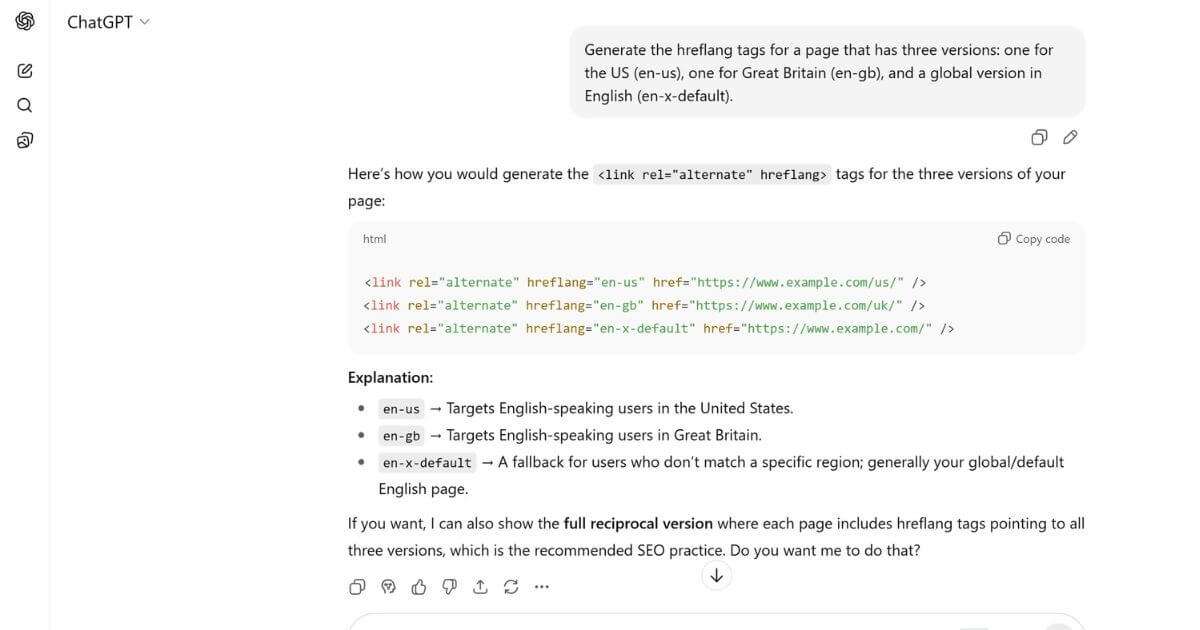Click the OpenAI logo in sidebar
Screen dimensions: 1200x630
(24, 20)
